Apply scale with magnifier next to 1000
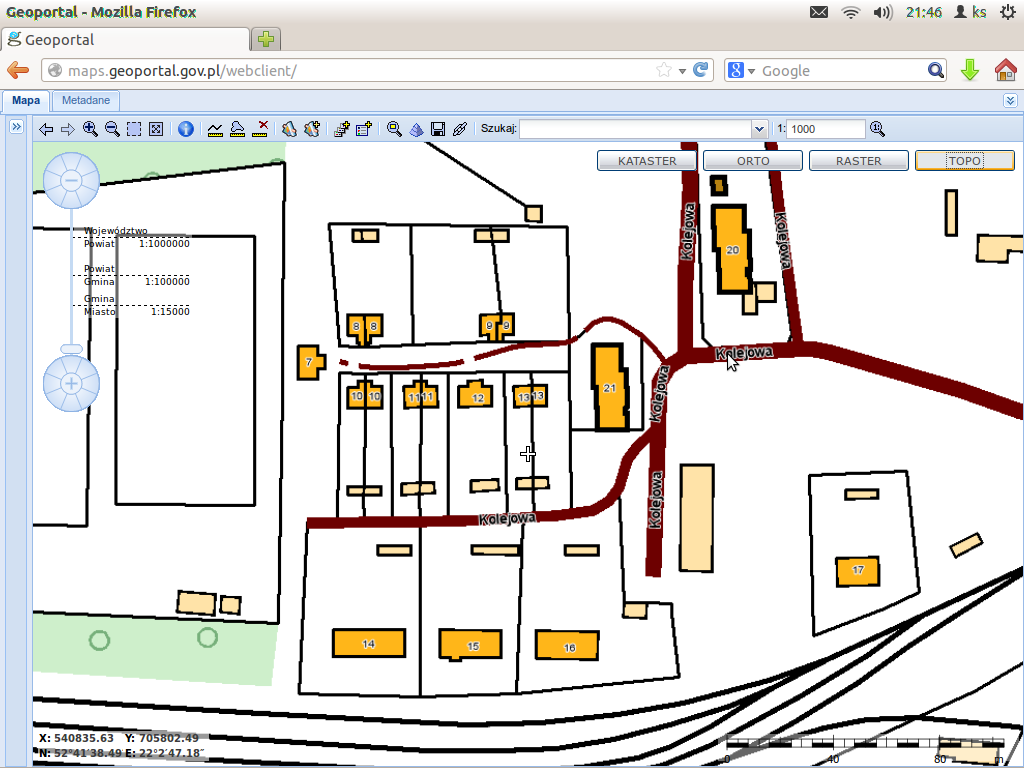This screenshot has width=1024, height=768. (877, 129)
